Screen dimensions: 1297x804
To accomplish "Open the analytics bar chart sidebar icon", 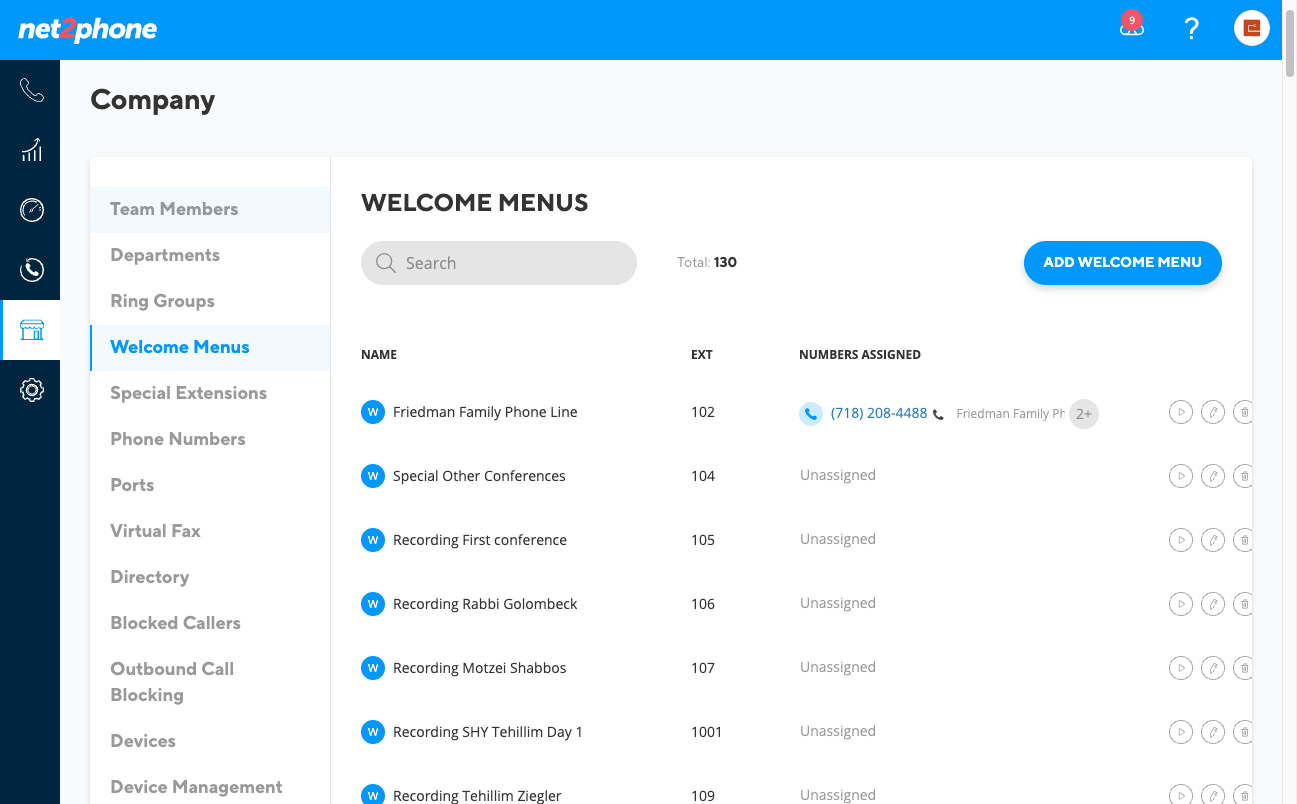I will pyautogui.click(x=31, y=150).
